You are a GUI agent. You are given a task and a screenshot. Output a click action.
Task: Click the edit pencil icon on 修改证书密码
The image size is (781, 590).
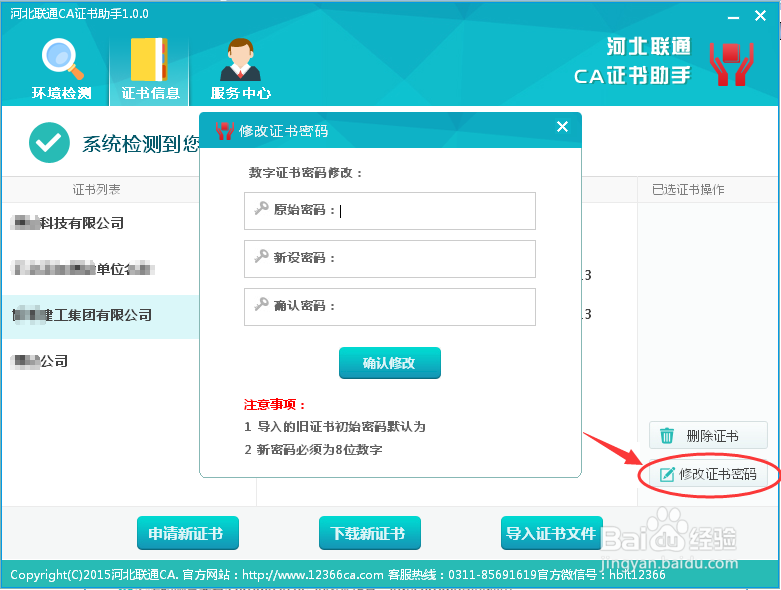coord(667,474)
